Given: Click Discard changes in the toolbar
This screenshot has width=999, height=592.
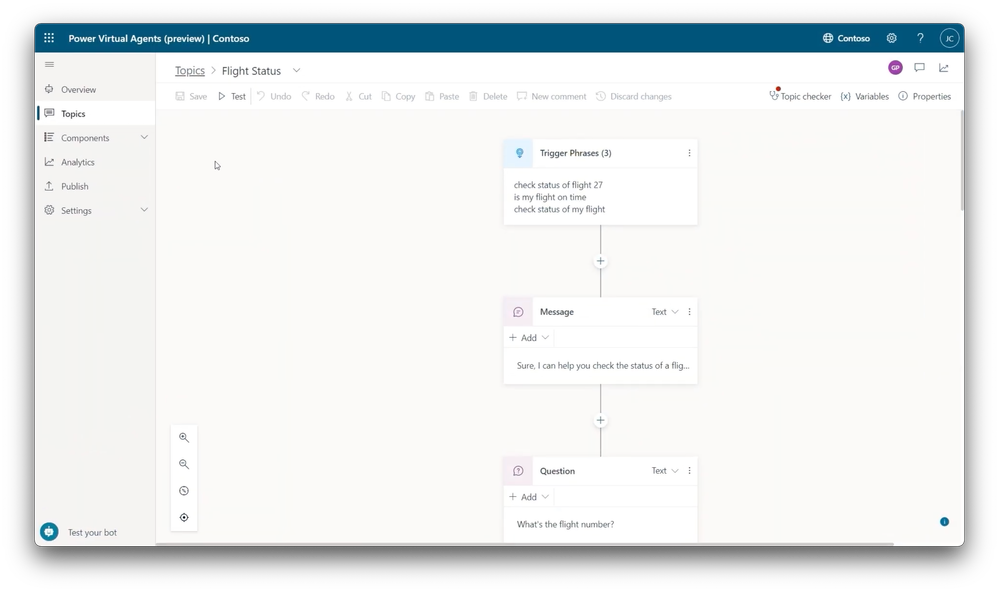Looking at the screenshot, I should [634, 96].
